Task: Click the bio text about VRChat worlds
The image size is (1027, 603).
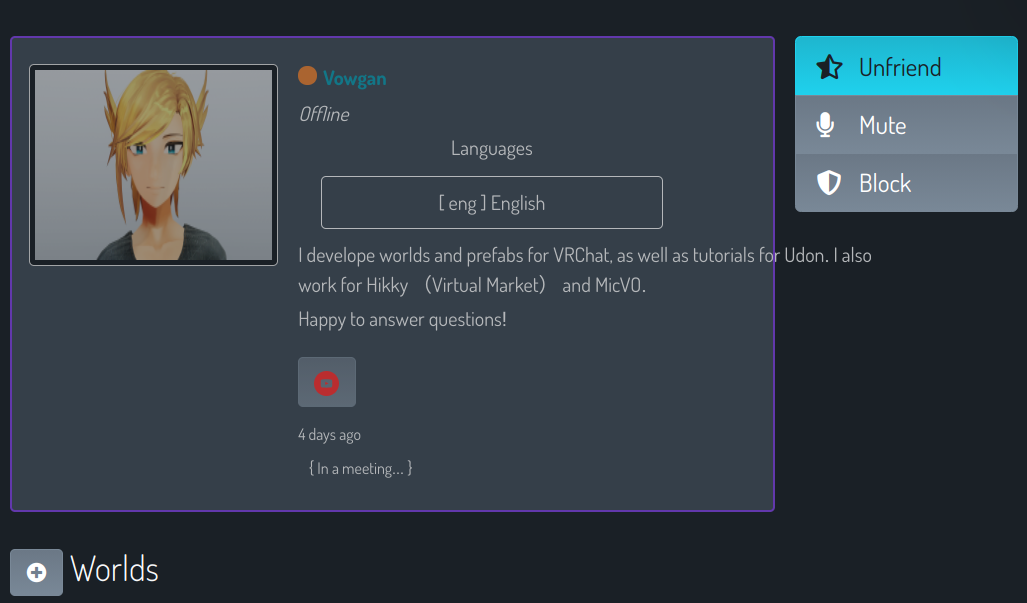Action: 585,255
